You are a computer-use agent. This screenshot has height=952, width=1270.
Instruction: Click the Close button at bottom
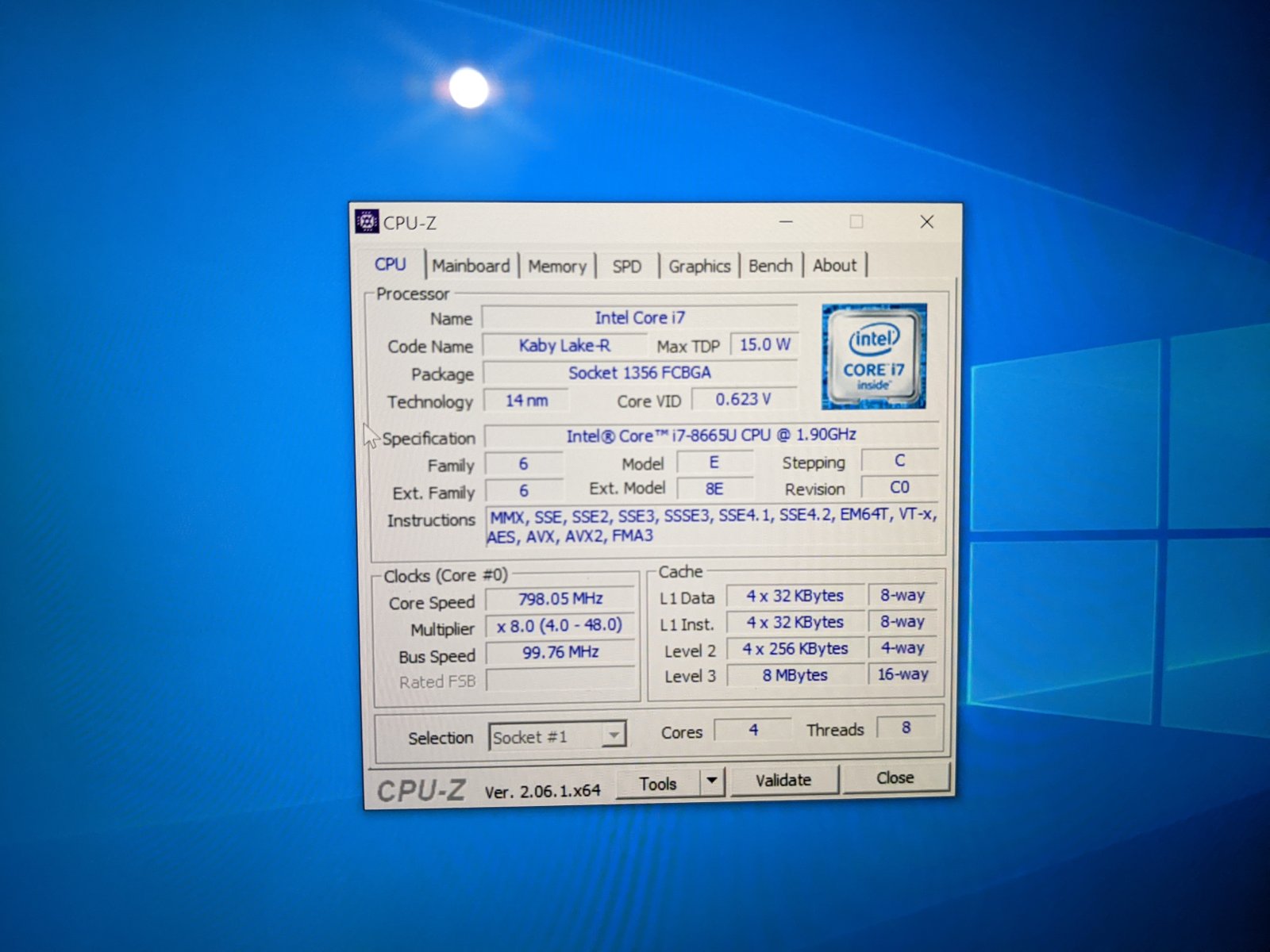[x=895, y=777]
